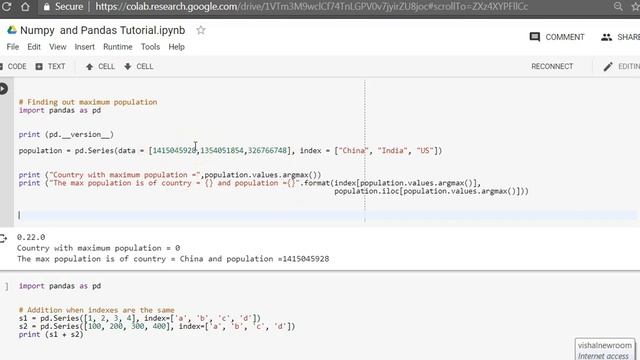Click the s2 = pd.Series line
Screen dimensions: 640x360
coord(157,327)
